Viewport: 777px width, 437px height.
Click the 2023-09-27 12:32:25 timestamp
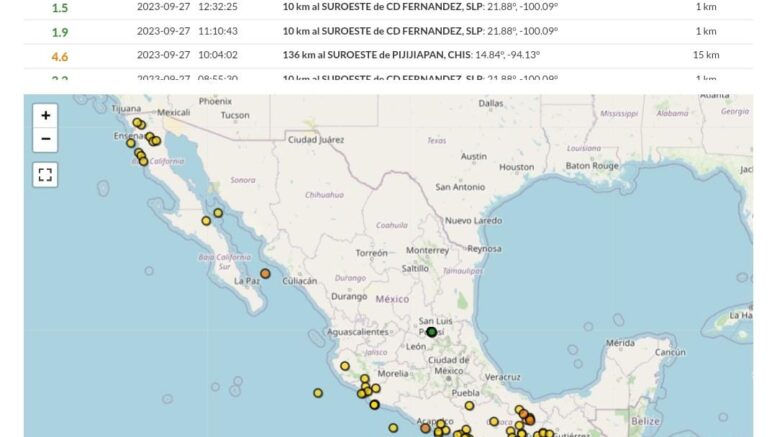pyautogui.click(x=187, y=7)
